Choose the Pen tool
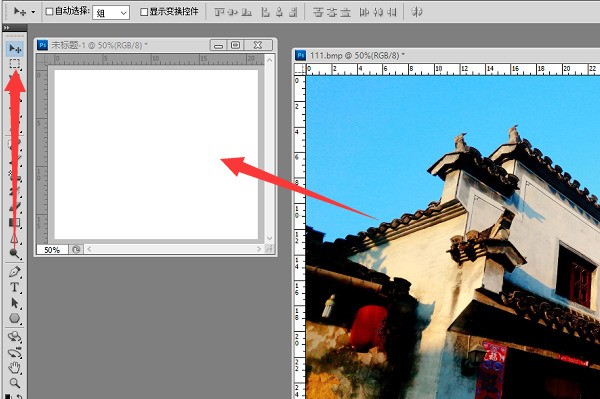The image size is (600, 399). click(x=15, y=272)
